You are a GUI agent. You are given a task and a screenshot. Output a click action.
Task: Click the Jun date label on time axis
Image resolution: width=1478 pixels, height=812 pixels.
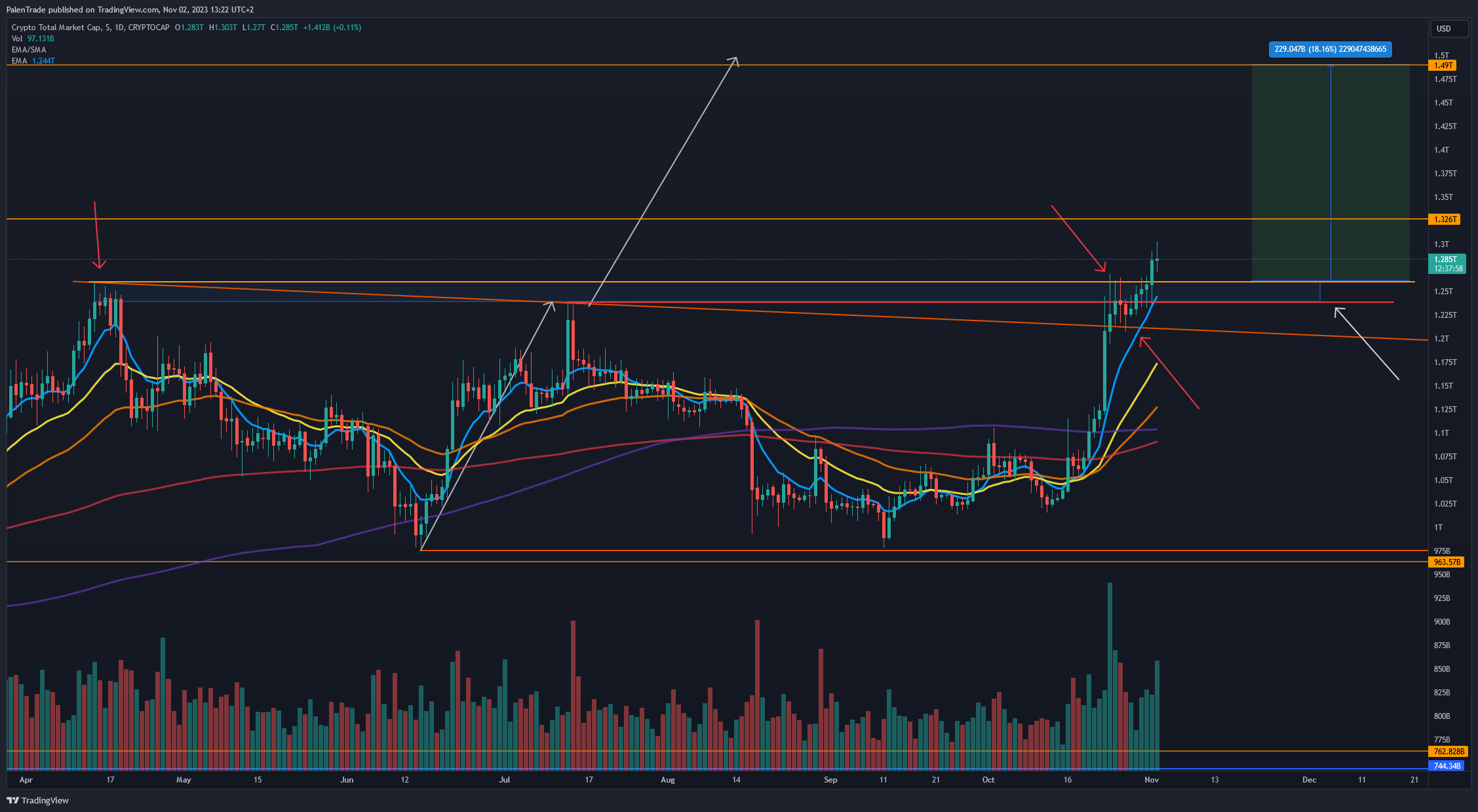coord(347,780)
